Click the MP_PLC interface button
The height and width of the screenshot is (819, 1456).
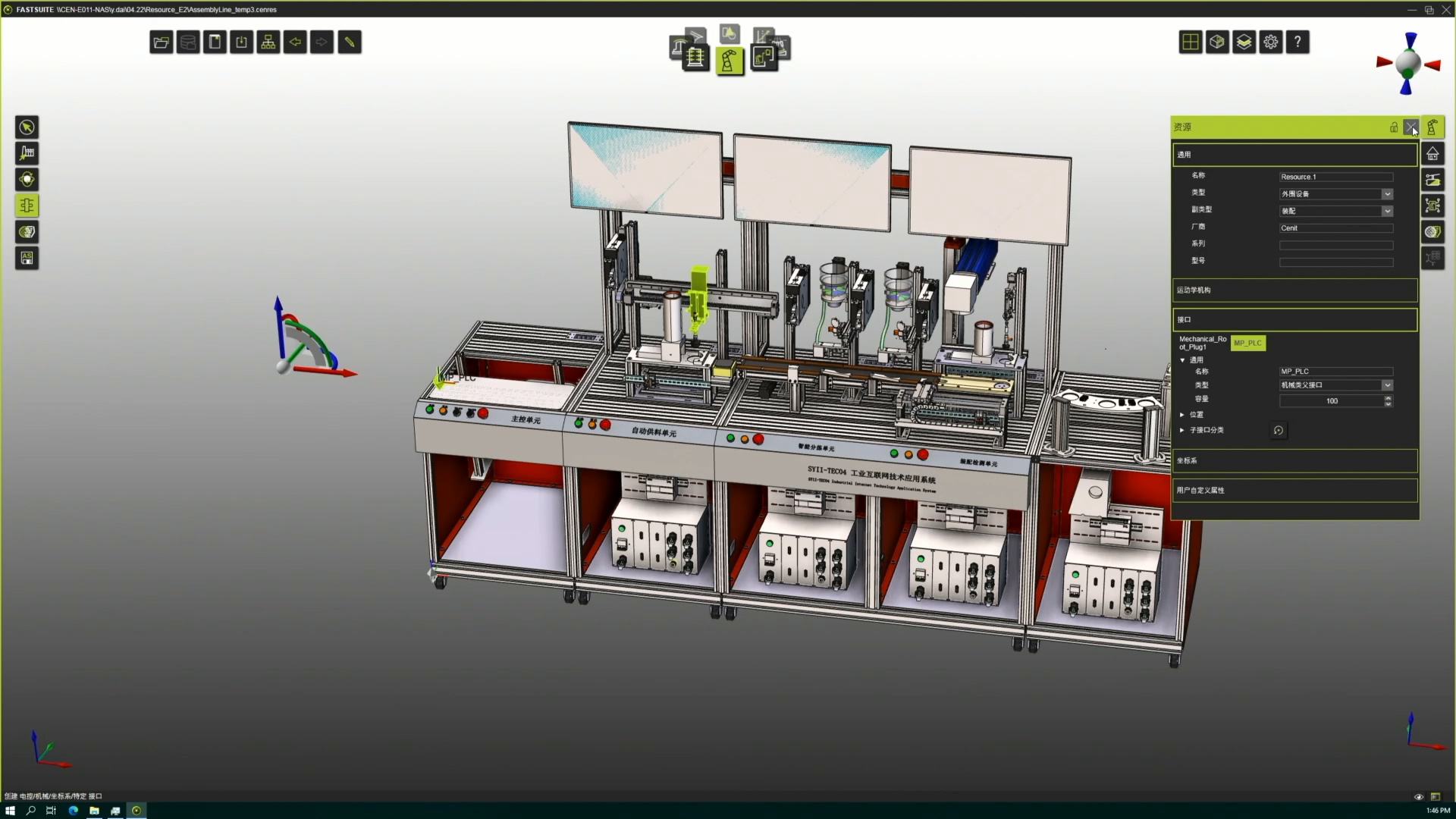pos(1247,343)
